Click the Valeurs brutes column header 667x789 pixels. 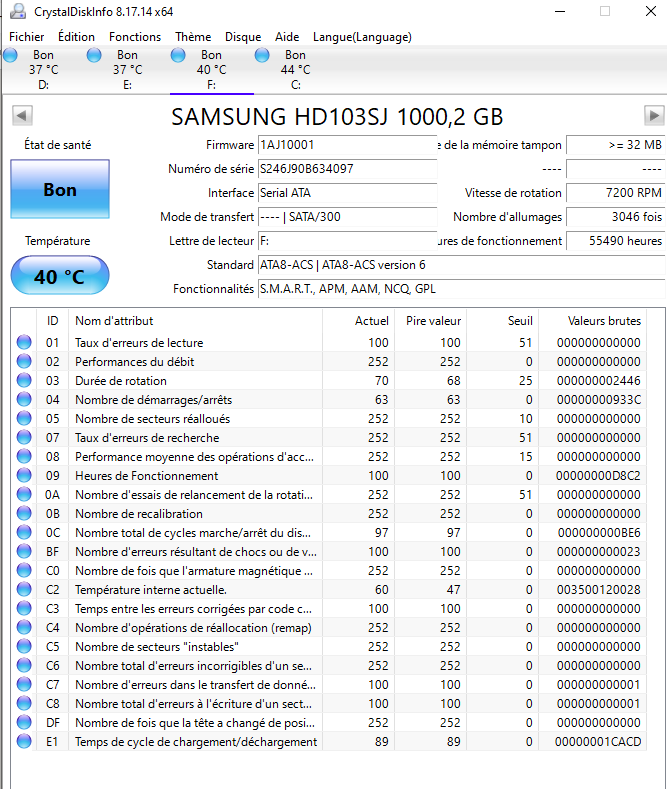(x=593, y=321)
